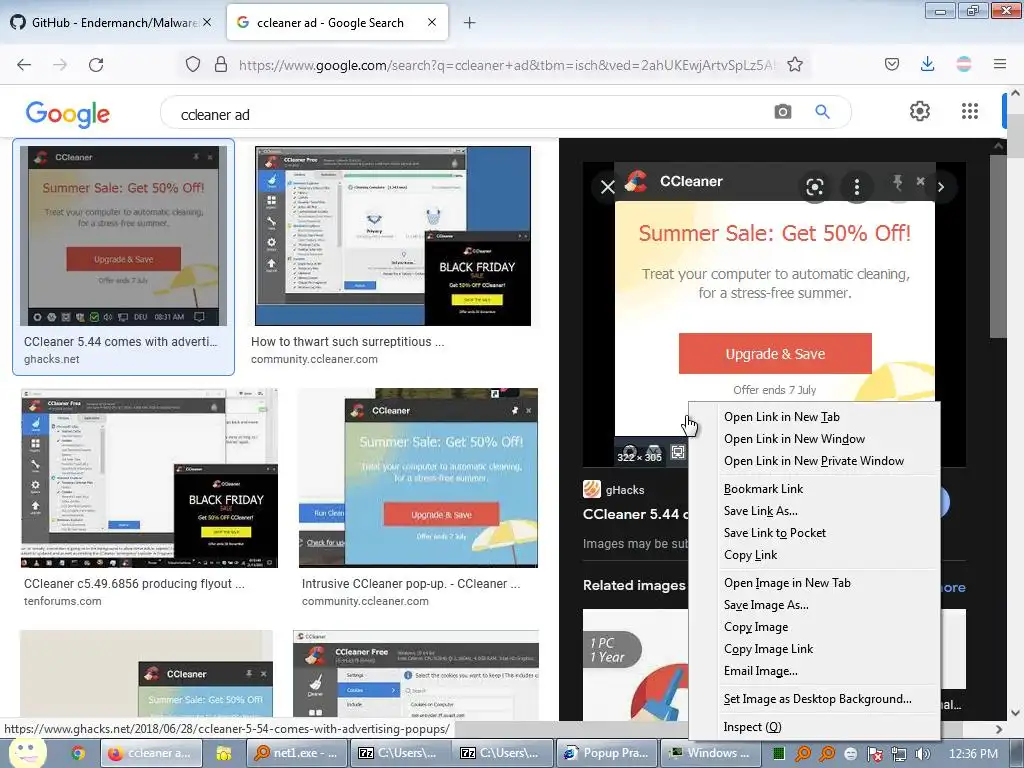
Task: Open the 'Intrusive CCleaner pop-up' thumbnail
Action: pos(419,478)
